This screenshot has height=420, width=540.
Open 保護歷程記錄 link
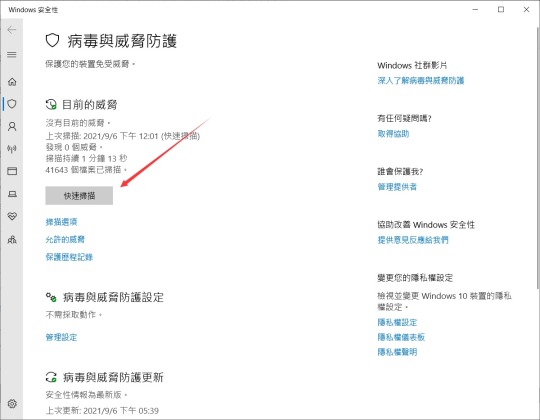point(69,257)
